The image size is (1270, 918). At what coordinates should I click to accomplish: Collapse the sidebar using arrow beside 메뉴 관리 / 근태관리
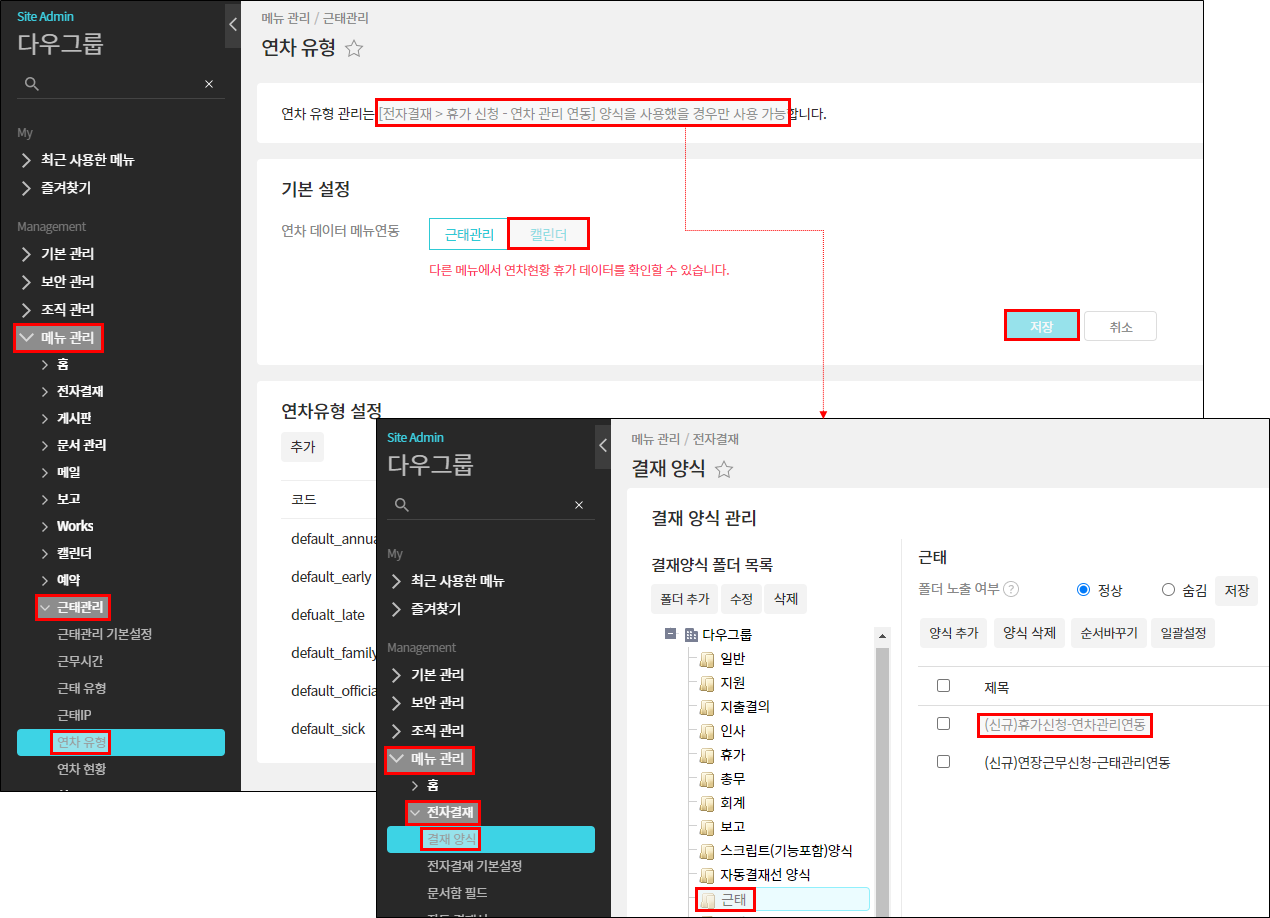(233, 24)
